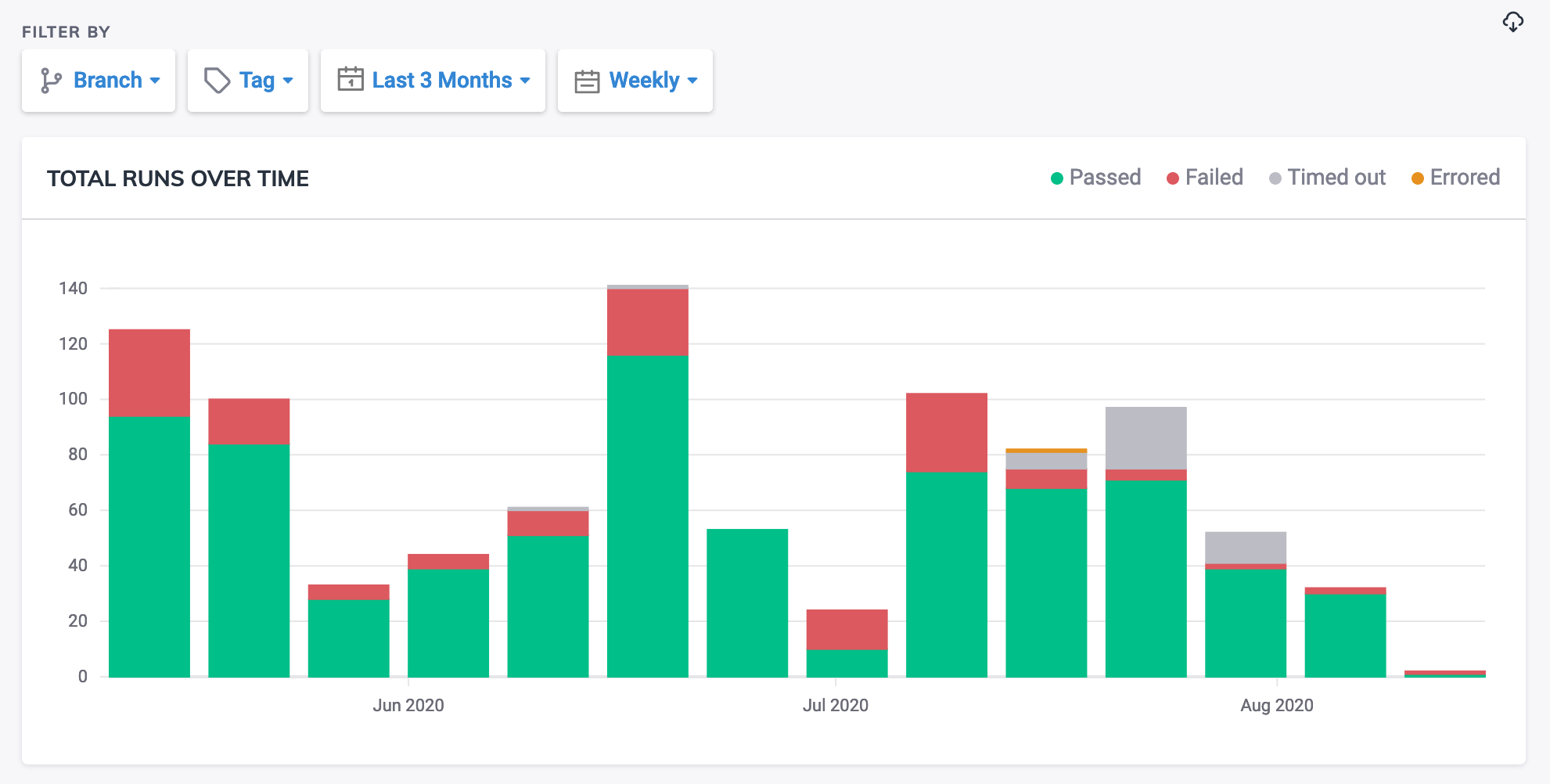Viewport: 1550px width, 784px height.
Task: Click the download icon at top right
Action: click(x=1513, y=22)
